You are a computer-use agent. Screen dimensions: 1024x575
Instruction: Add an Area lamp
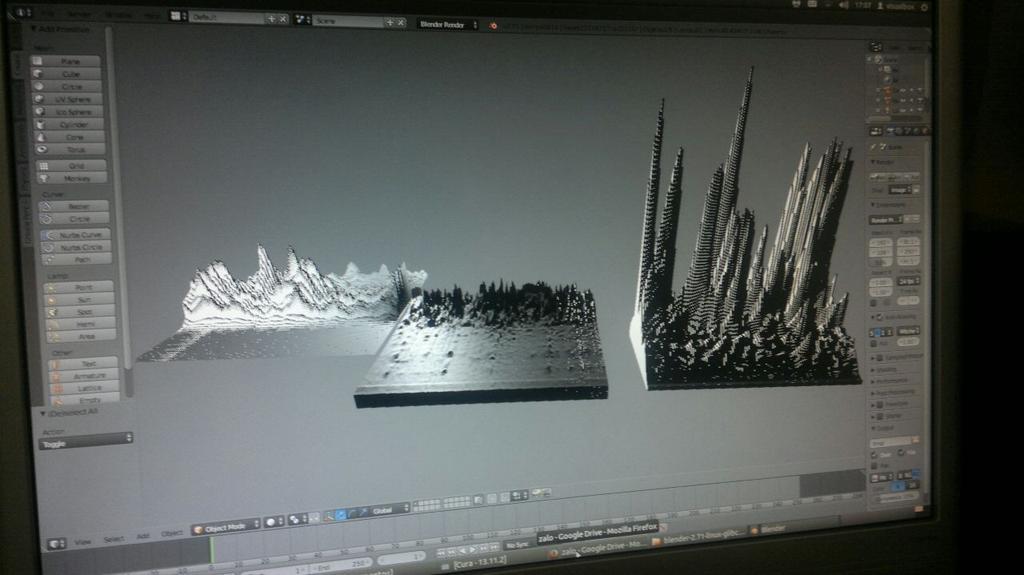pos(82,336)
